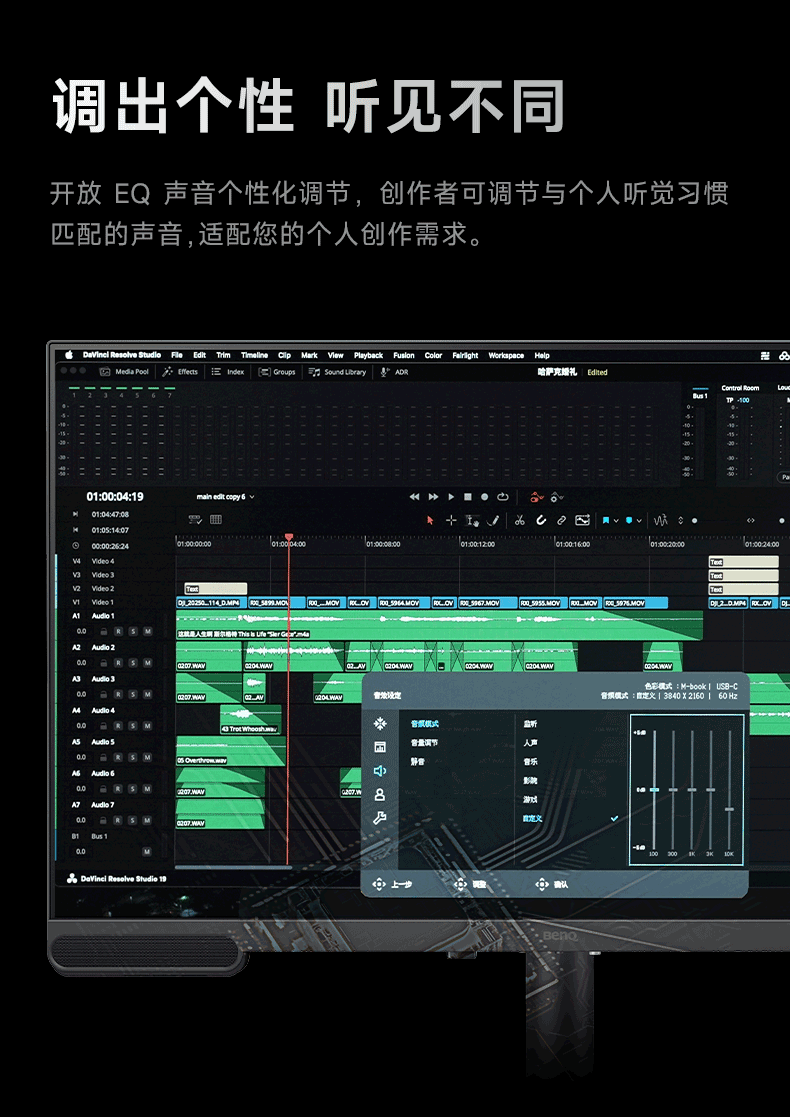The height and width of the screenshot is (1117, 790).
Task: Click the 上一步 back button
Action: (393, 884)
